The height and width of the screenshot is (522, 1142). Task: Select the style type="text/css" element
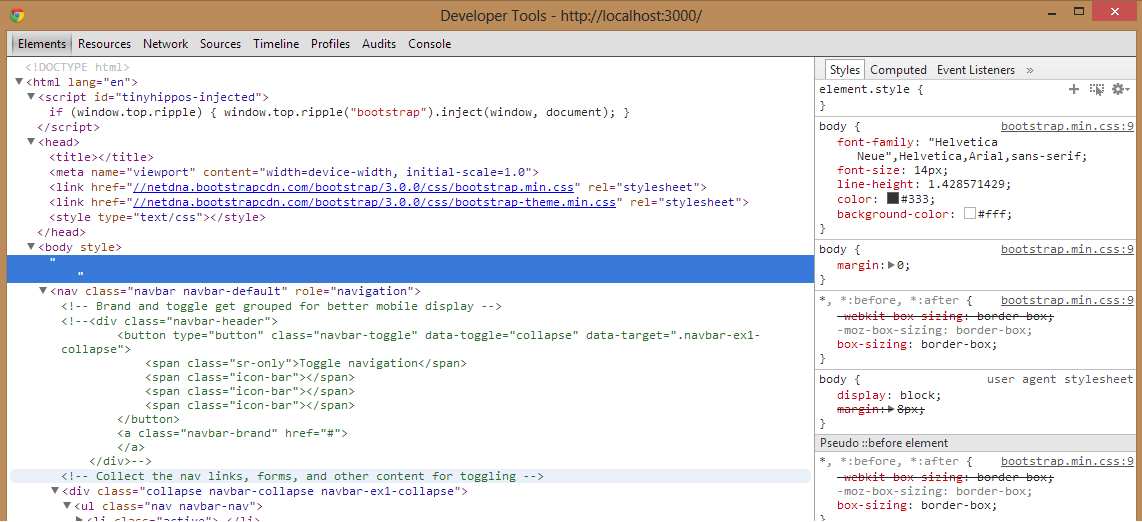tap(157, 217)
